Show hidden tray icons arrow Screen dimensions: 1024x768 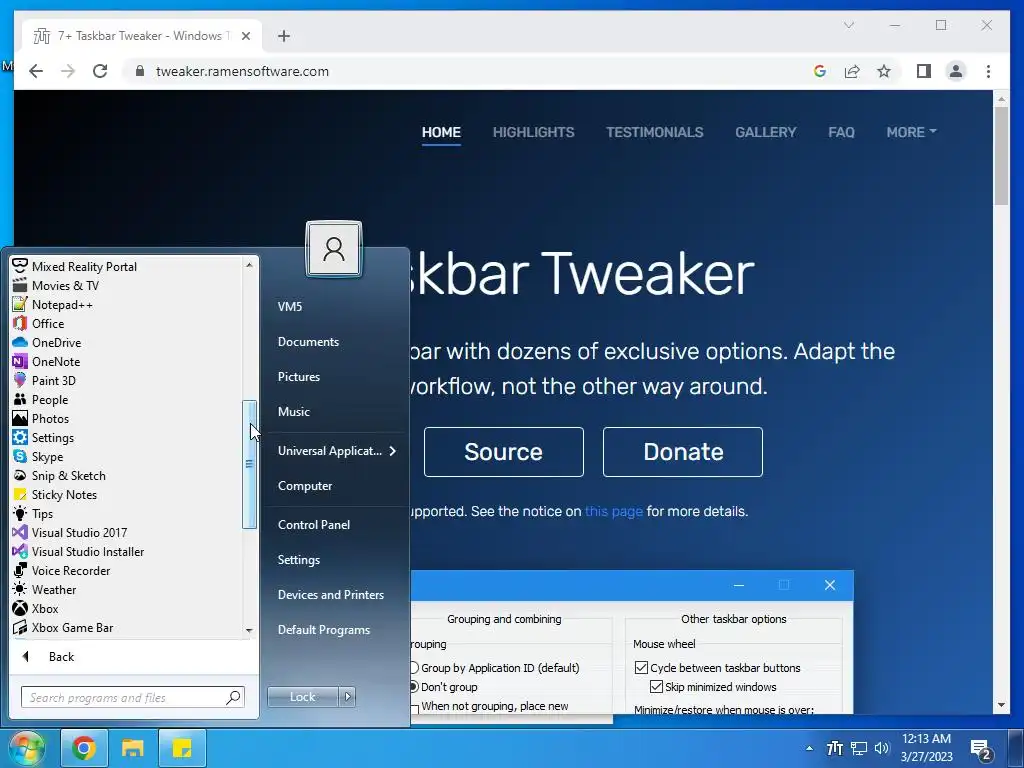coord(809,748)
